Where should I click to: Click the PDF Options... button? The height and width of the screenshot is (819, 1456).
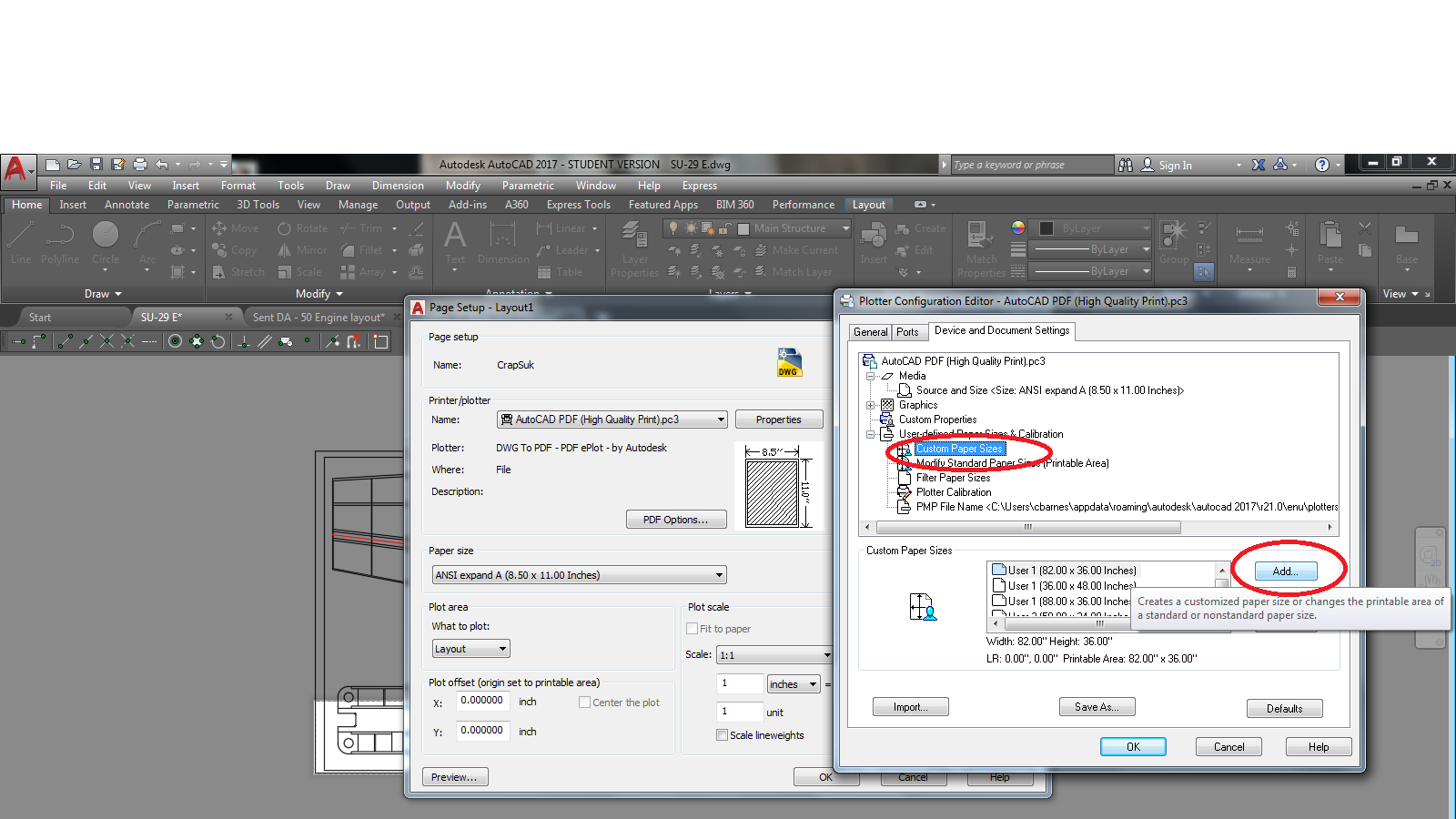pos(675,520)
